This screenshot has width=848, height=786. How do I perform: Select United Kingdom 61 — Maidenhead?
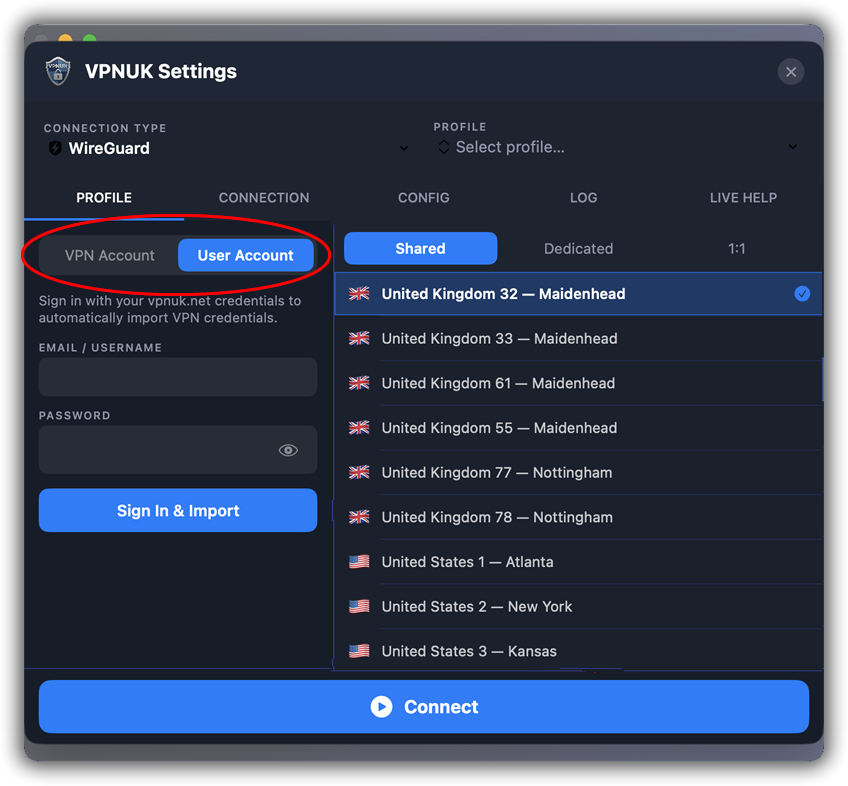pos(578,384)
